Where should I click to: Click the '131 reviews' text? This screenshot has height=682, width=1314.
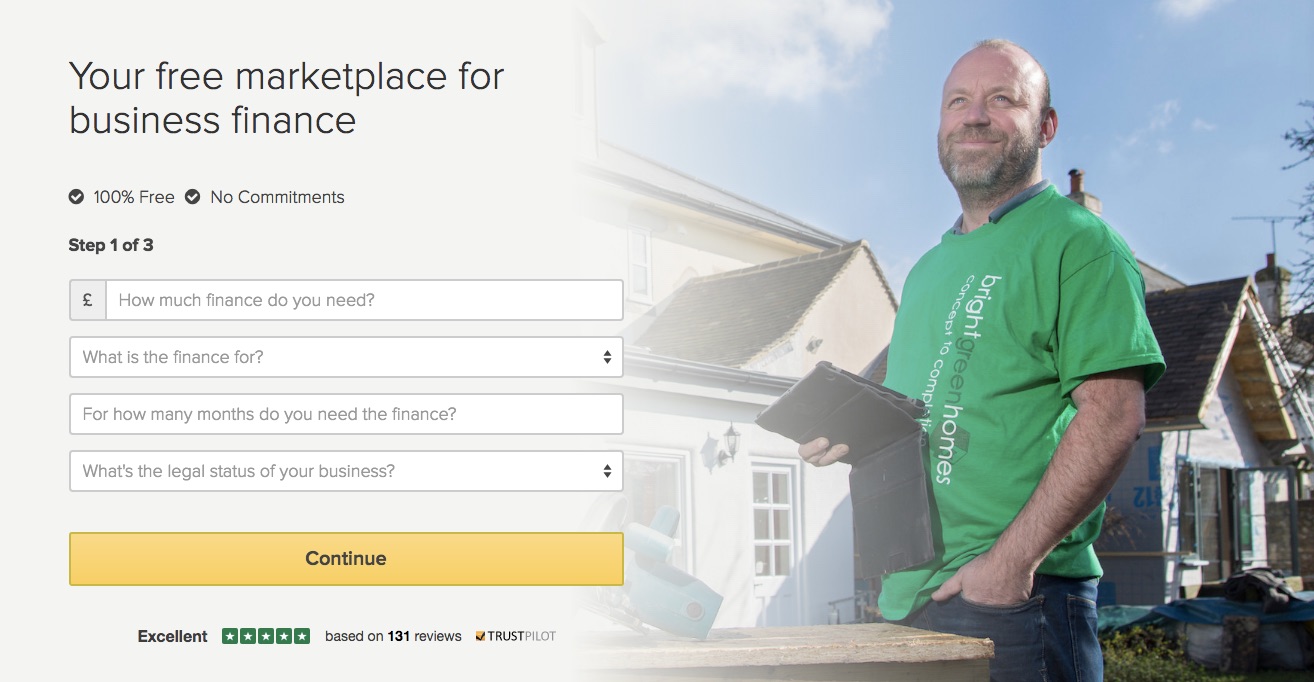pos(425,636)
